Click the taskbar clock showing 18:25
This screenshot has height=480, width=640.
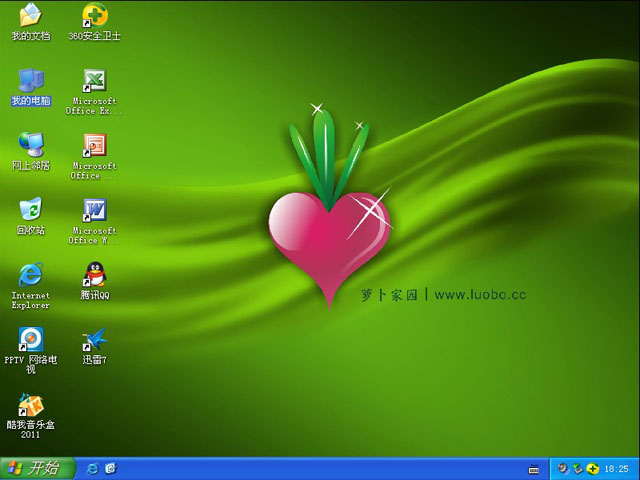pos(617,468)
